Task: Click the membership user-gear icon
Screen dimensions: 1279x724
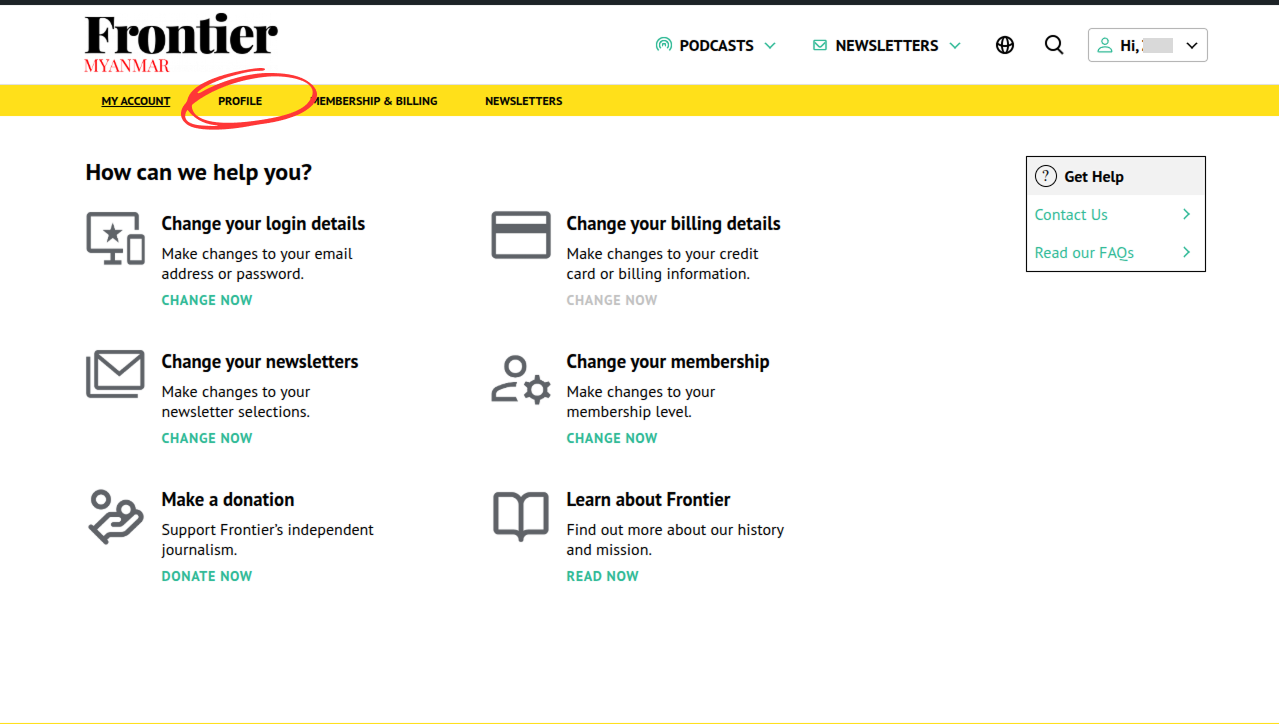Action: coord(521,379)
